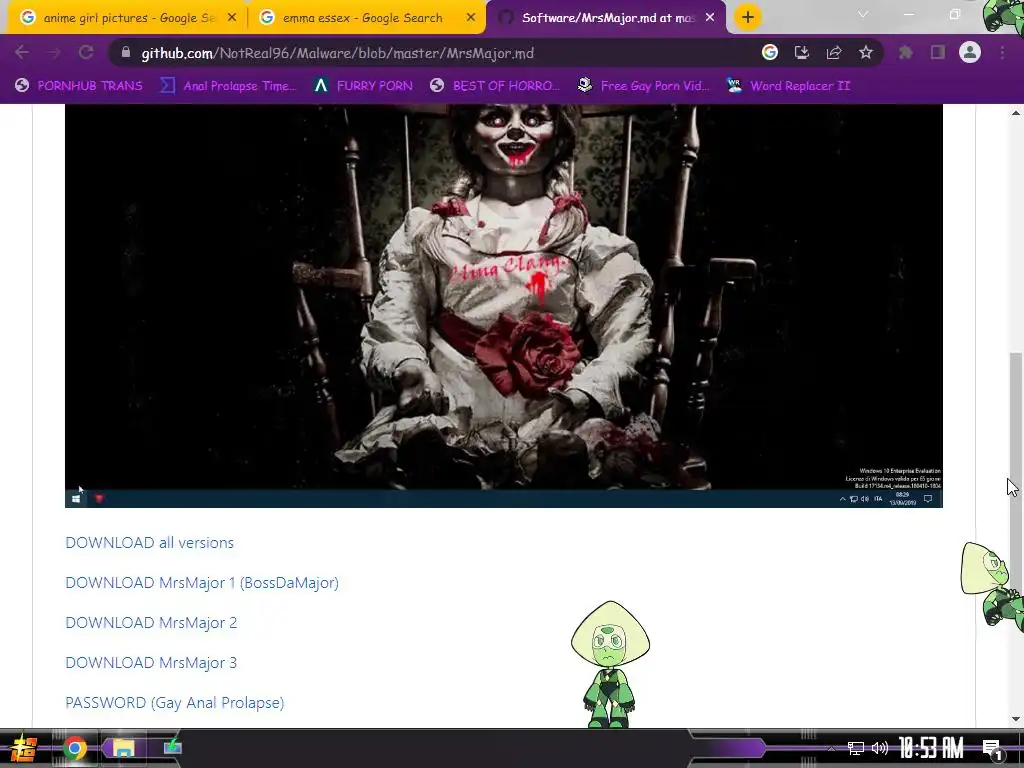Go back to the previous page
The height and width of the screenshot is (768, 1024).
coord(22,52)
